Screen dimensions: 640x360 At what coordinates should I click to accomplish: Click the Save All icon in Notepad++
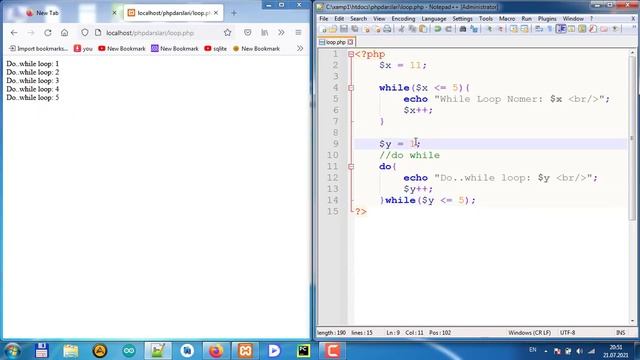coord(355,29)
